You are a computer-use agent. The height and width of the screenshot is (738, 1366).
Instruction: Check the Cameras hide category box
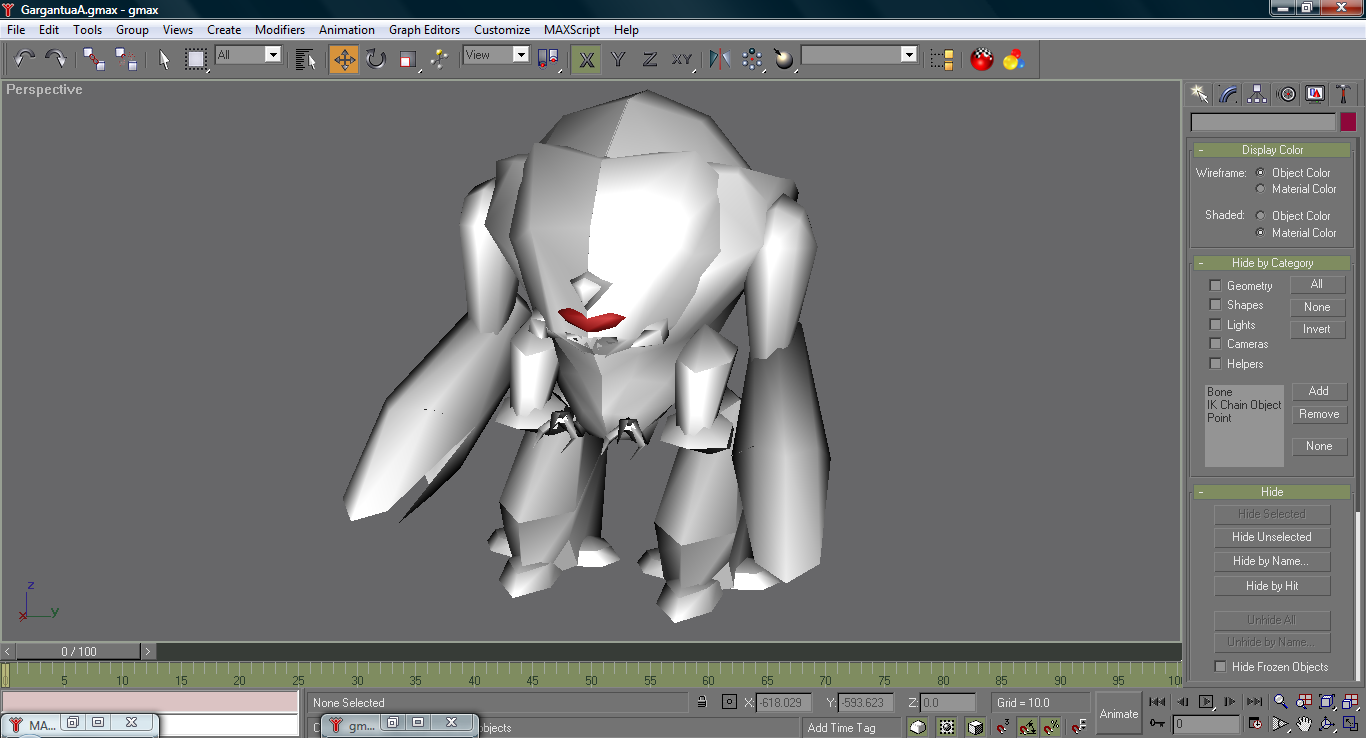[1215, 344]
